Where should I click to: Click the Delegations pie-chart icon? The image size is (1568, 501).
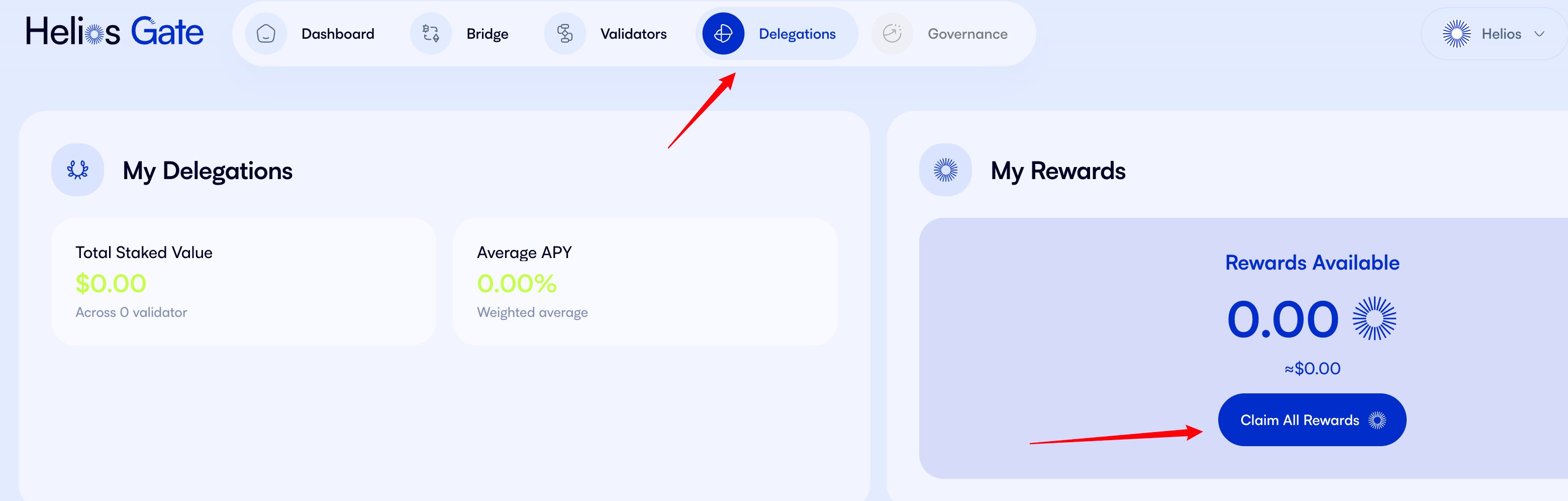(723, 34)
